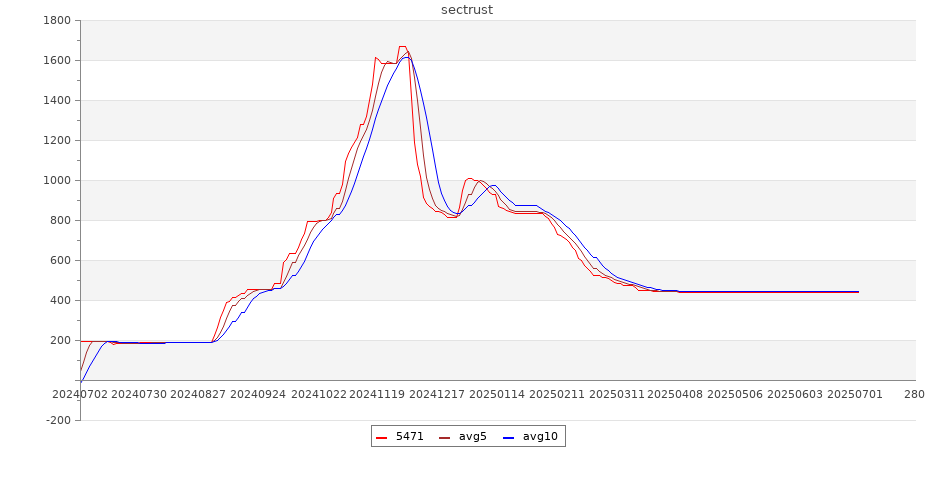This screenshot has width=935, height=500.
Task: Toggle the "avg10" series legend label
Action: pyautogui.click(x=540, y=437)
